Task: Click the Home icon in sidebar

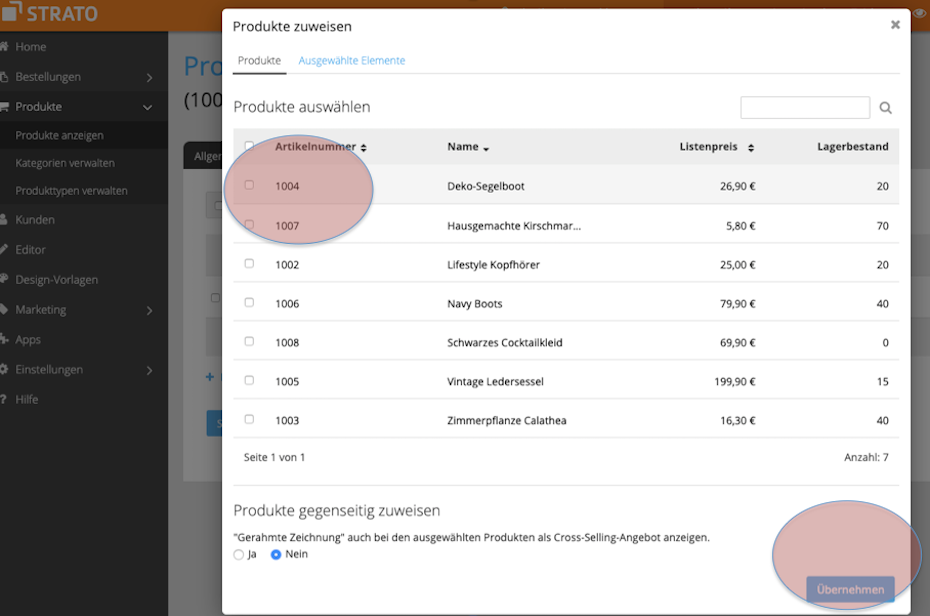Action: (x=4, y=46)
